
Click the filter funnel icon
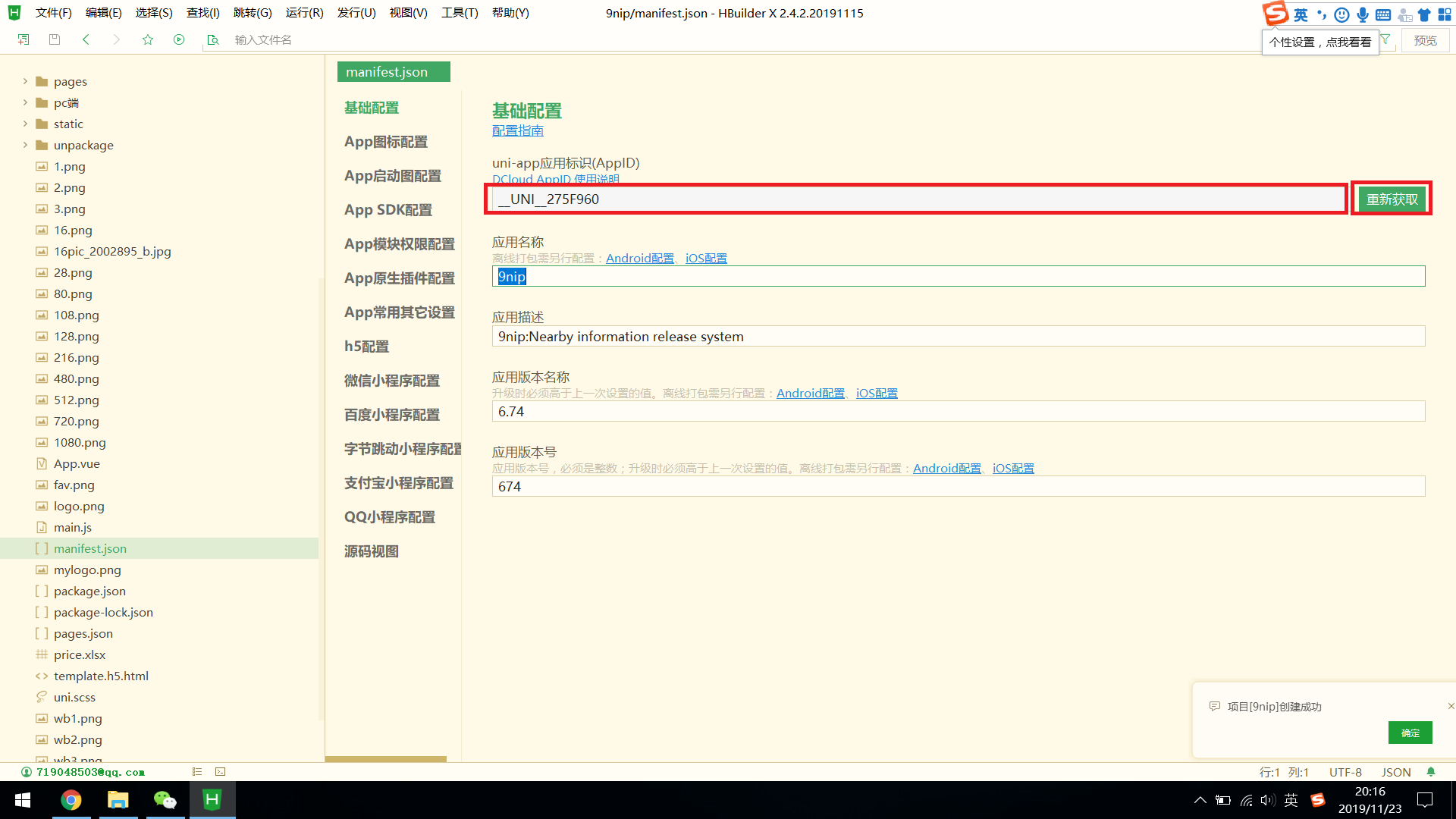tap(1386, 39)
